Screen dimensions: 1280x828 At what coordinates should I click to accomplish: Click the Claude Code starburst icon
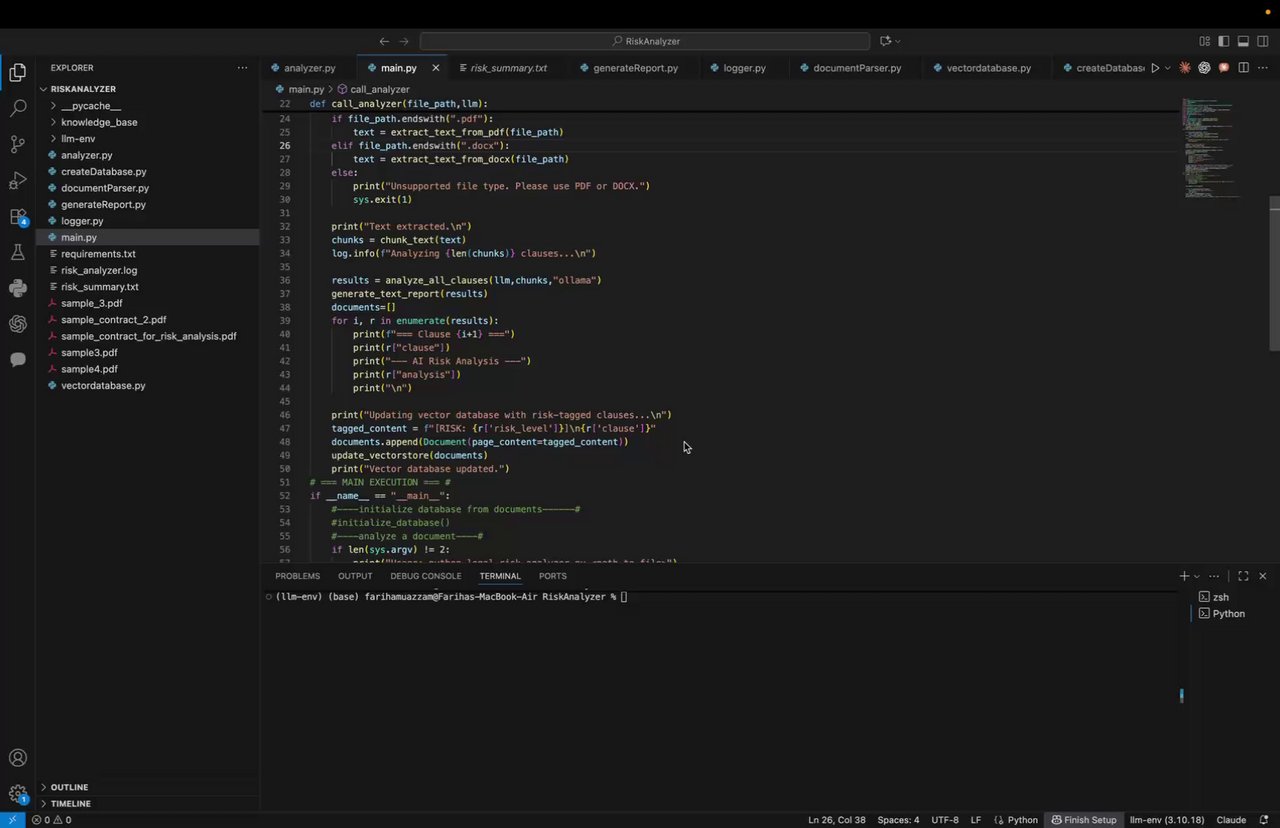click(x=1185, y=68)
